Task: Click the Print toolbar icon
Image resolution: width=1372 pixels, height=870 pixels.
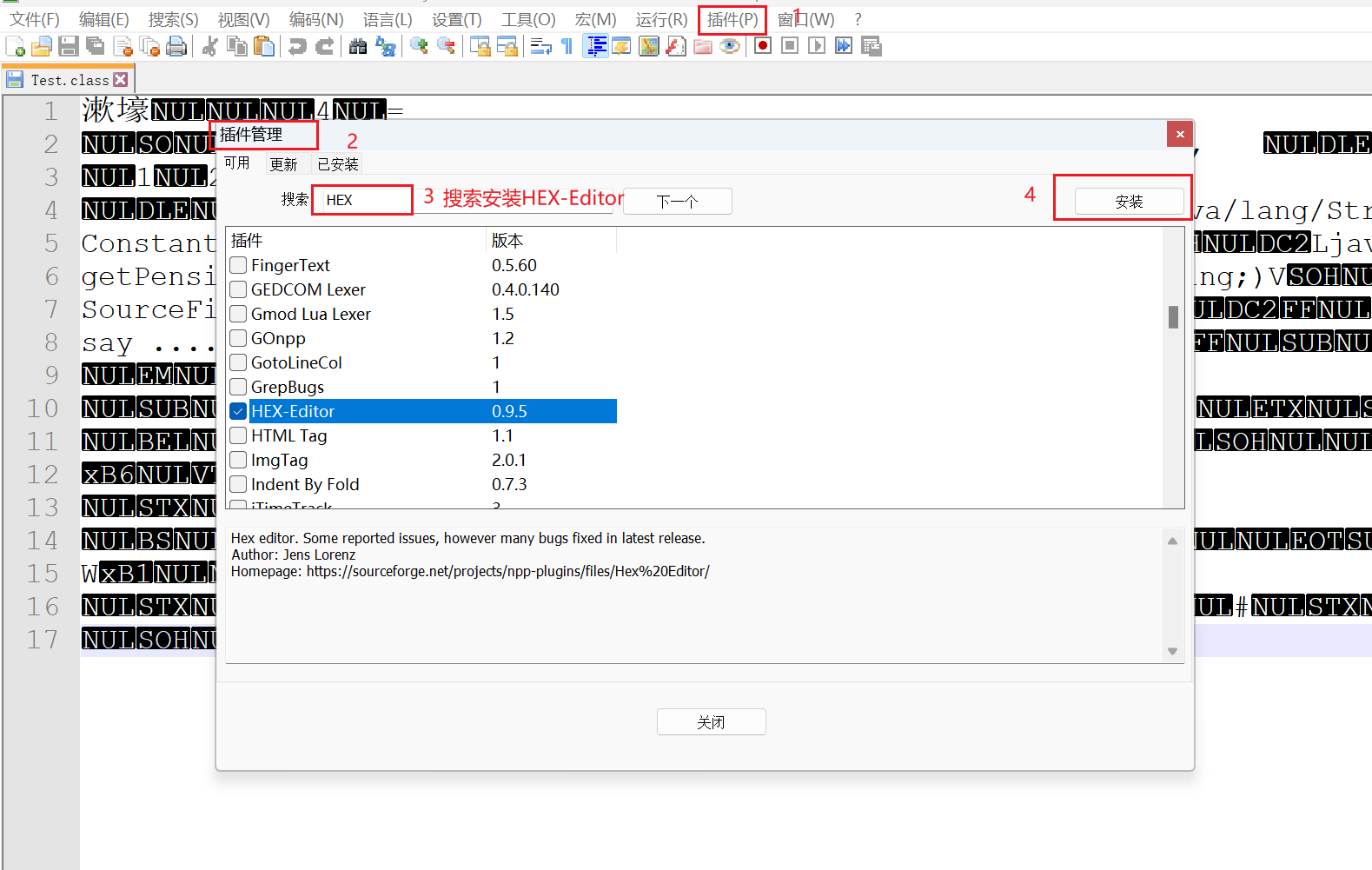Action: pyautogui.click(x=176, y=46)
